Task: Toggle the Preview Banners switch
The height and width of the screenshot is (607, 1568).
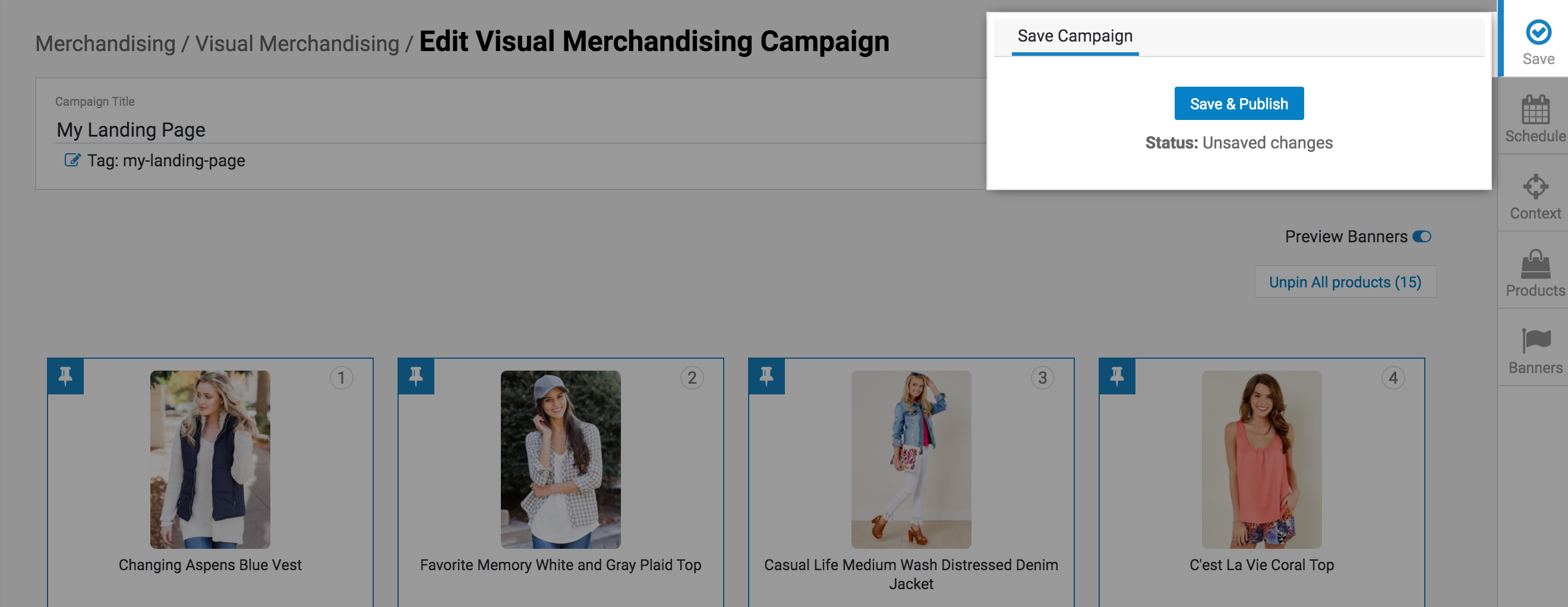Action: point(1421,236)
